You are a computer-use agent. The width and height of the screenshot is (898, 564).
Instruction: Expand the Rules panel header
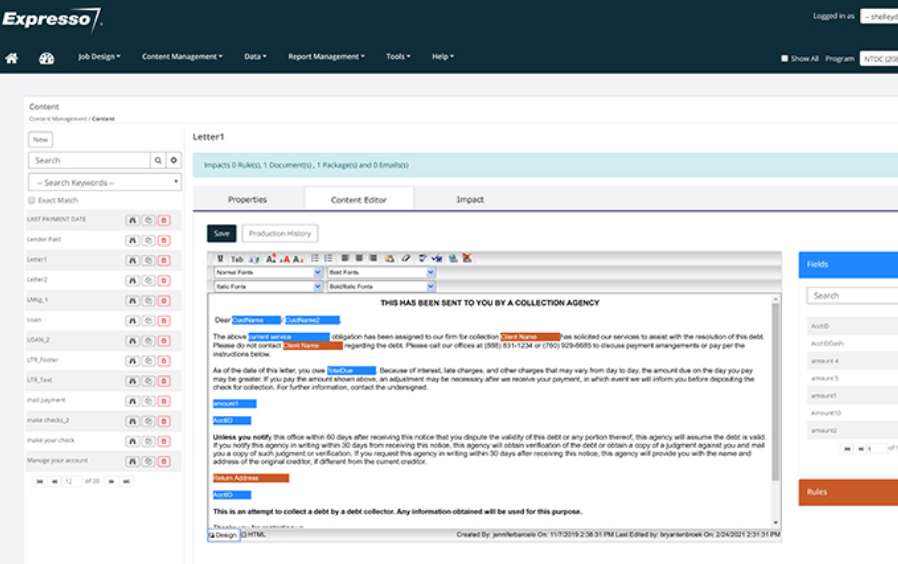click(848, 492)
